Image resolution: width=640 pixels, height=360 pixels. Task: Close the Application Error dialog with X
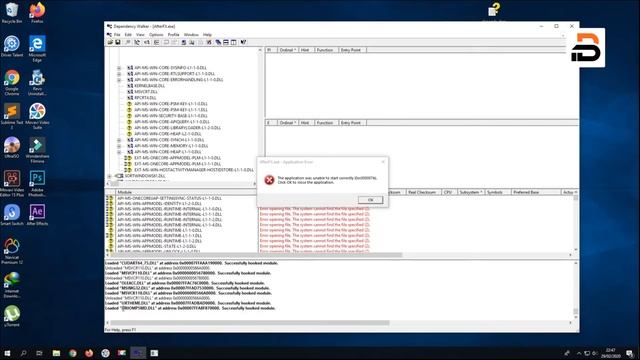pos(383,162)
